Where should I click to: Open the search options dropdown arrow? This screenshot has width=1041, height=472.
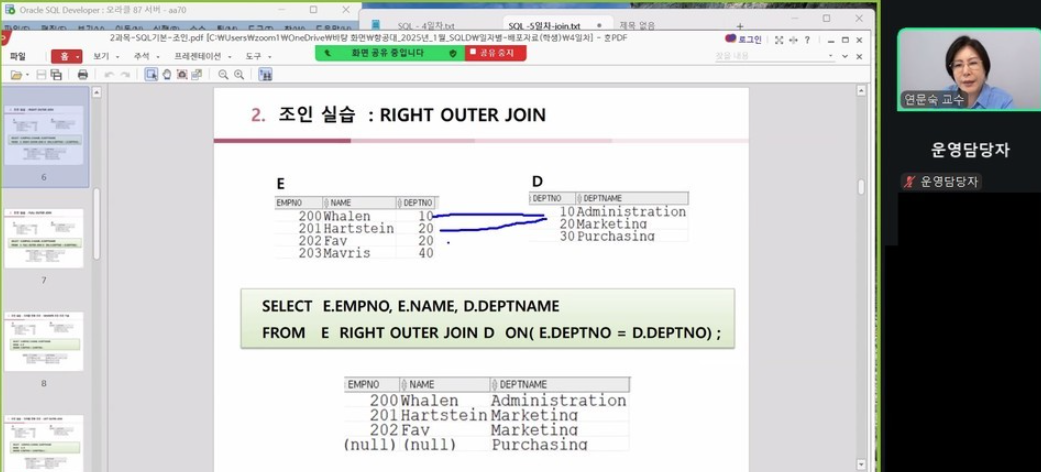click(x=831, y=56)
